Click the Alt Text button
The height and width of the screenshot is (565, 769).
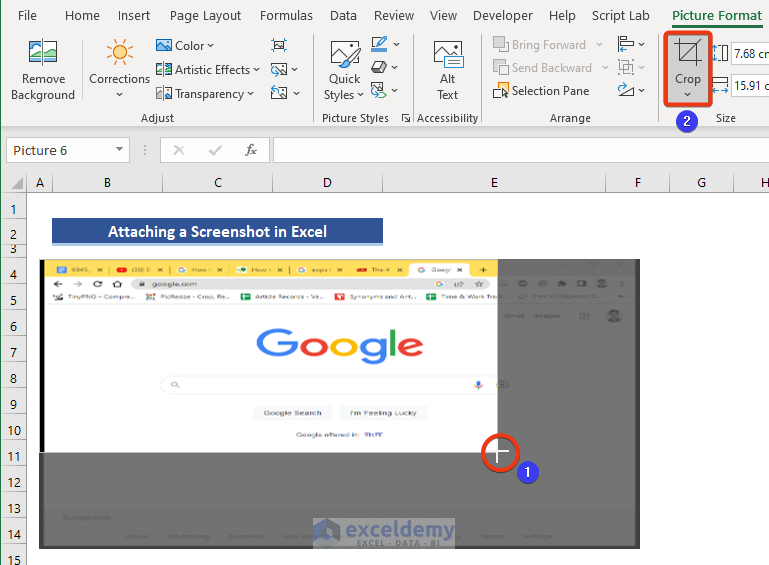[x=447, y=70]
